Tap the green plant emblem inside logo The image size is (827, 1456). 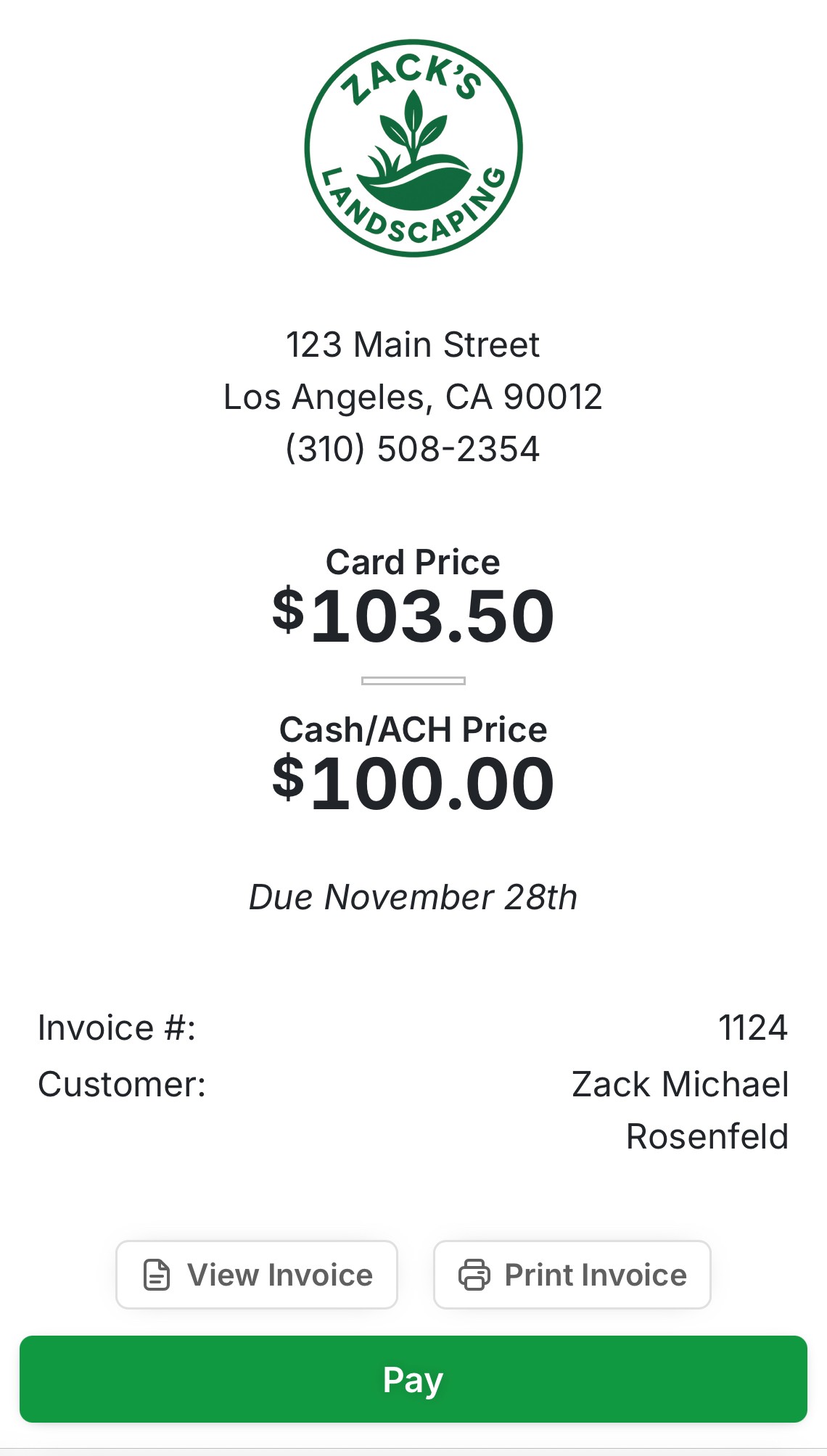pos(413,152)
